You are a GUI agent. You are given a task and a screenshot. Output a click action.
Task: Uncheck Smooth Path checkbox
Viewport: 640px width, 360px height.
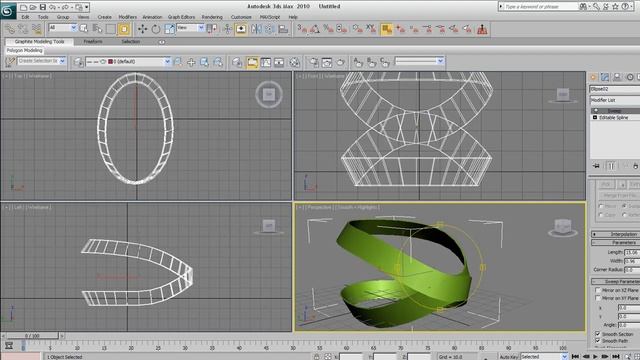click(598, 341)
